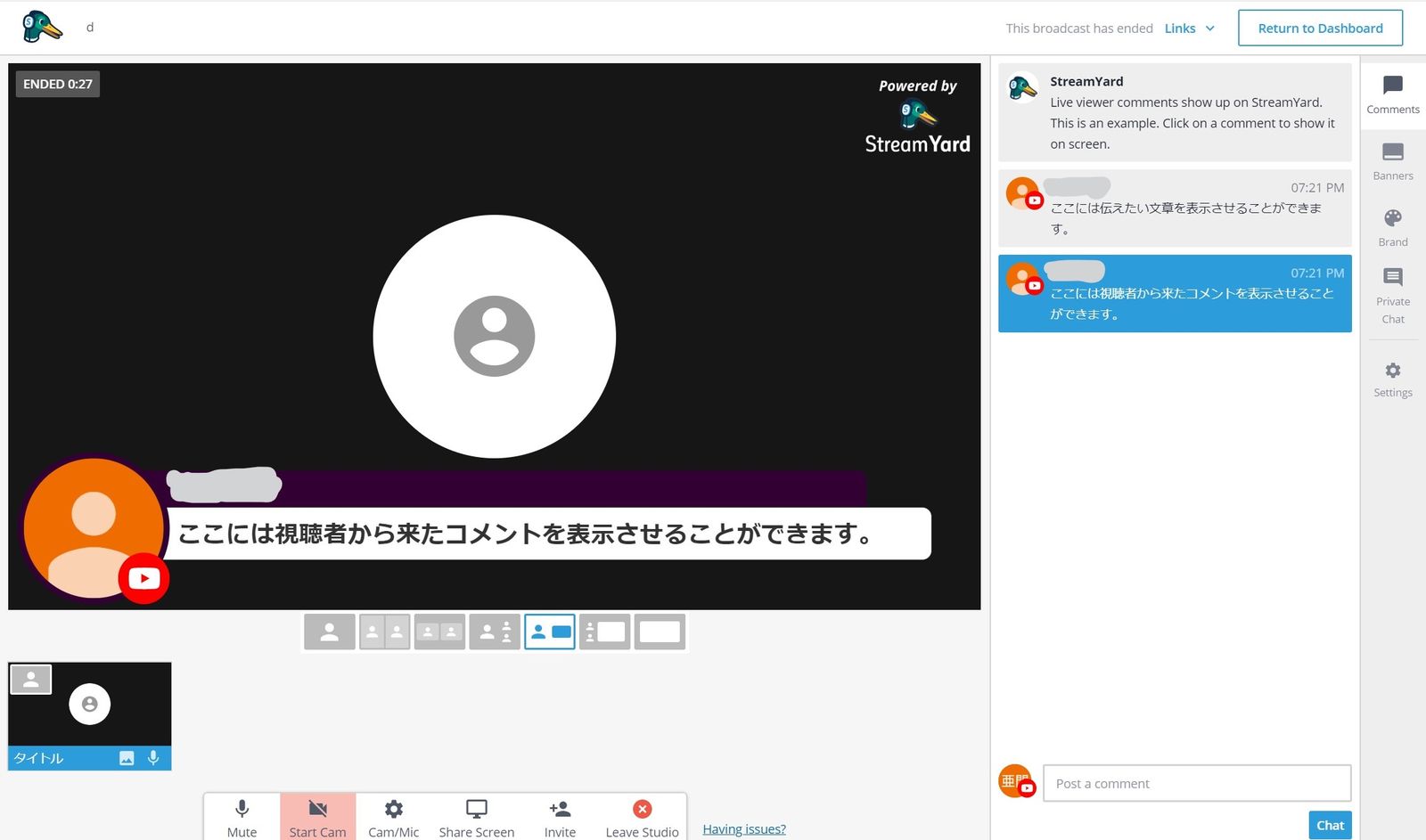
Task: Select the fullscreen screen-only layout
Action: click(660, 632)
